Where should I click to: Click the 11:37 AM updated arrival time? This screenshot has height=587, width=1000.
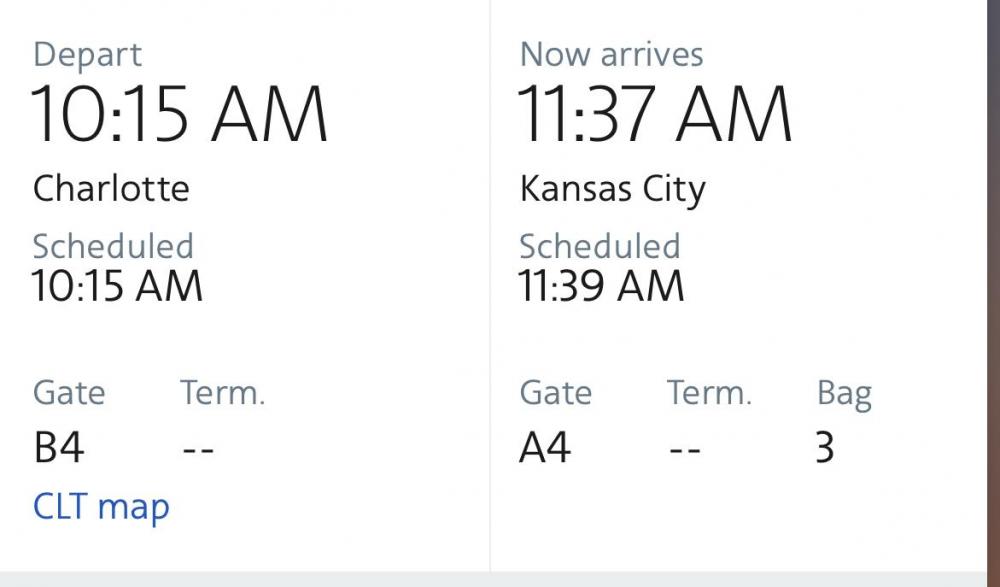pyautogui.click(x=655, y=113)
